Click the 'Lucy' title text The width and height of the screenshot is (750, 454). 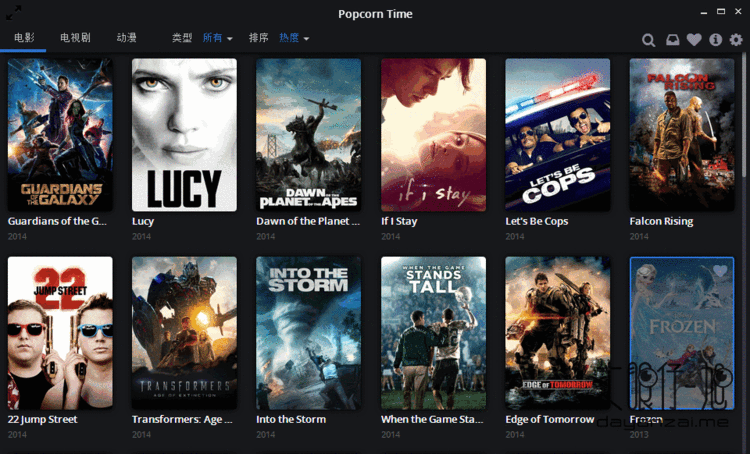click(143, 221)
